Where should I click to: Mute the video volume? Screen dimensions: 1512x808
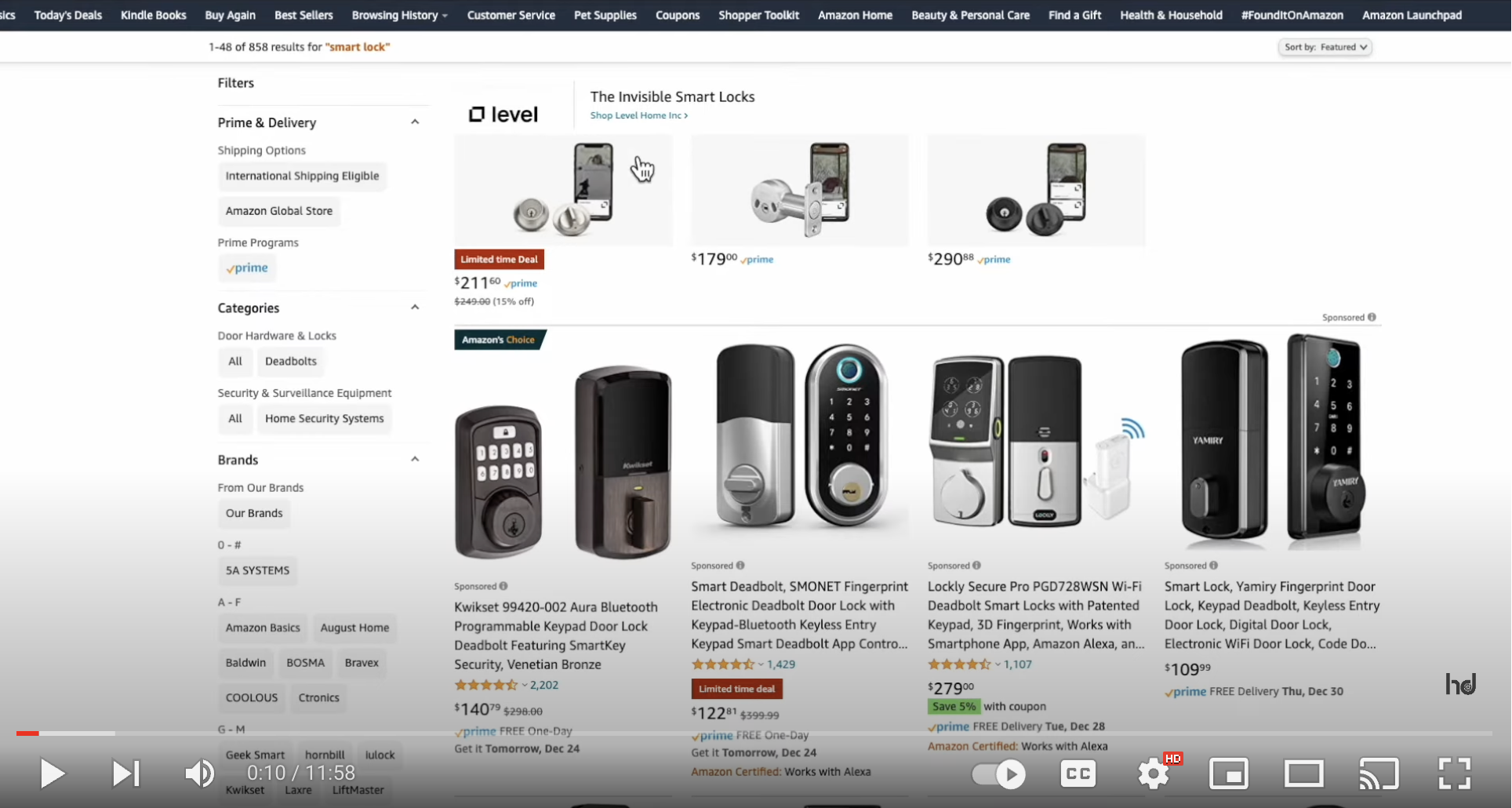pos(199,773)
